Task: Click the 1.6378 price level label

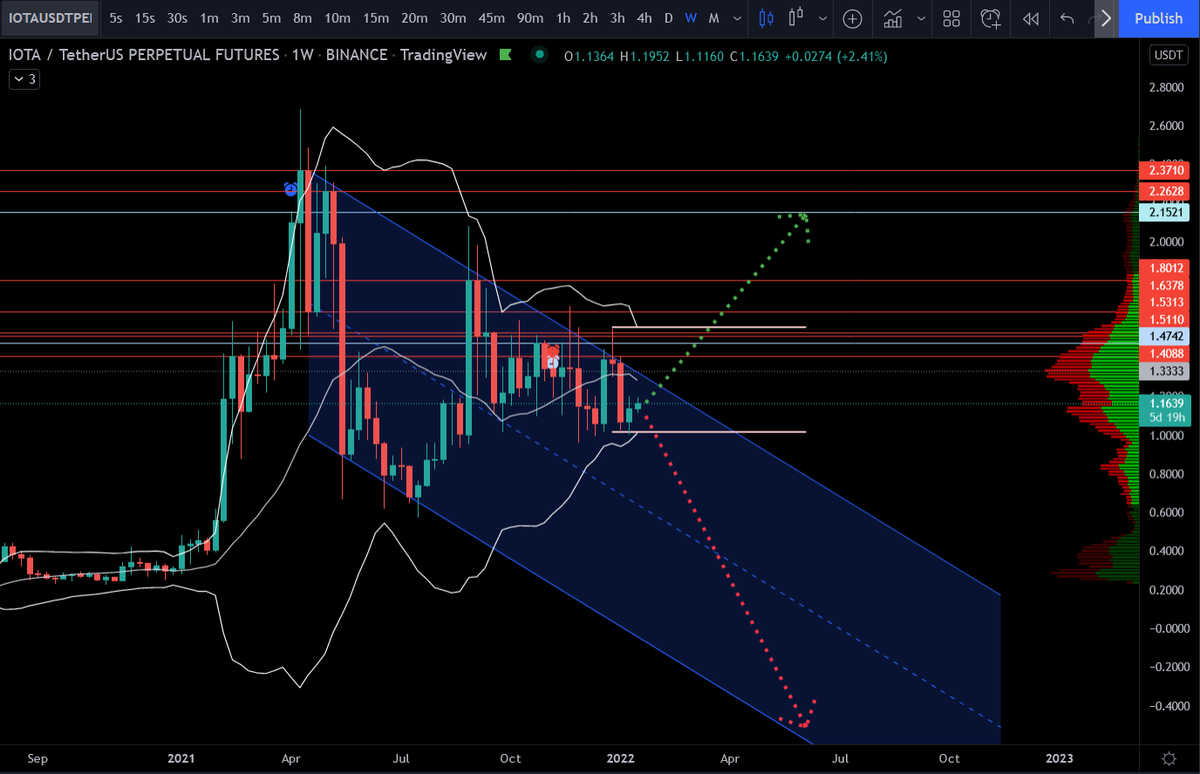Action: [1164, 285]
